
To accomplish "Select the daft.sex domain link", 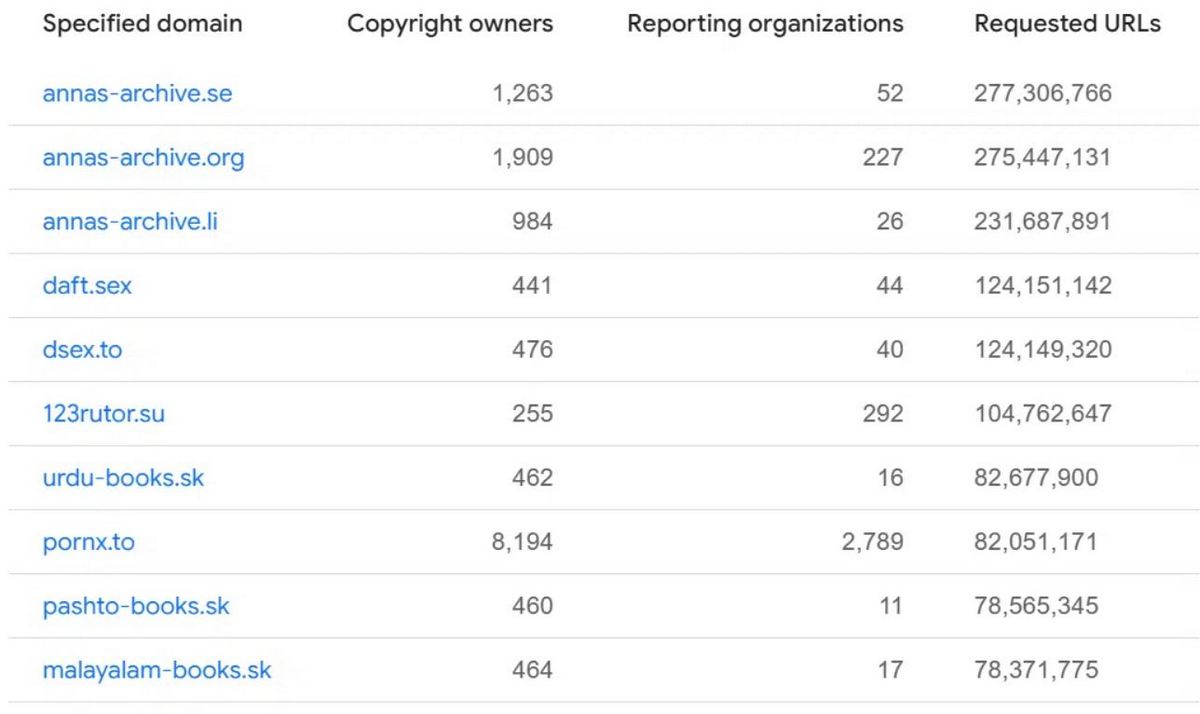I will [87, 286].
